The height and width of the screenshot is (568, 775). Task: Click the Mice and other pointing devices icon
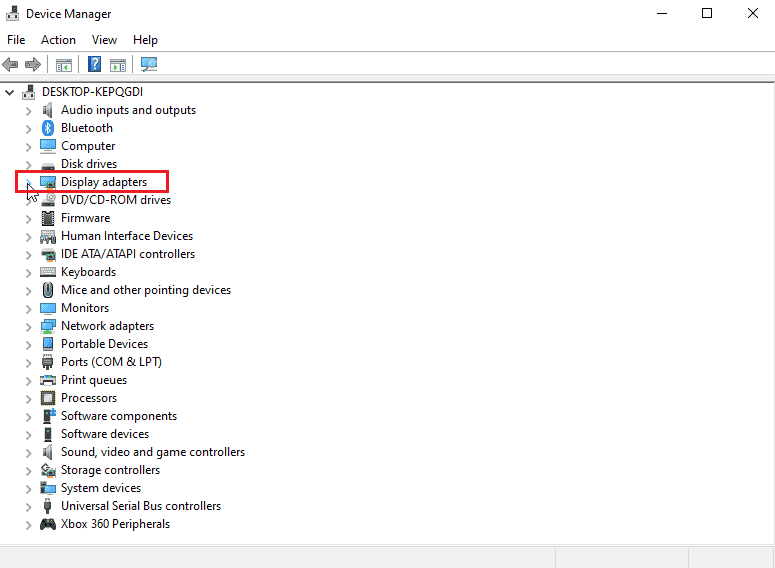click(x=48, y=290)
